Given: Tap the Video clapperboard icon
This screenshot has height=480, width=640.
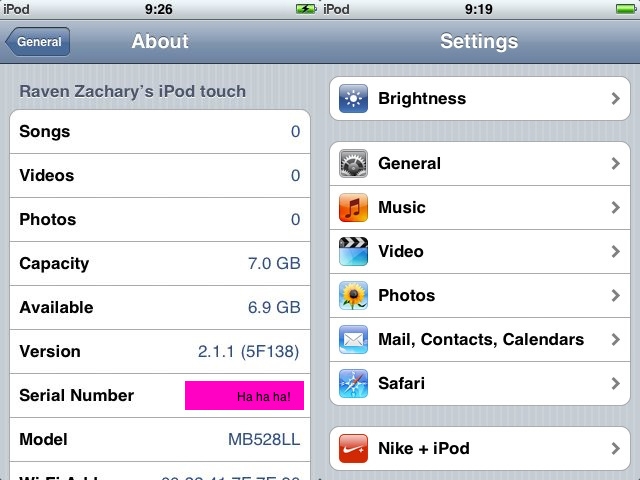Looking at the screenshot, I should pos(353,251).
